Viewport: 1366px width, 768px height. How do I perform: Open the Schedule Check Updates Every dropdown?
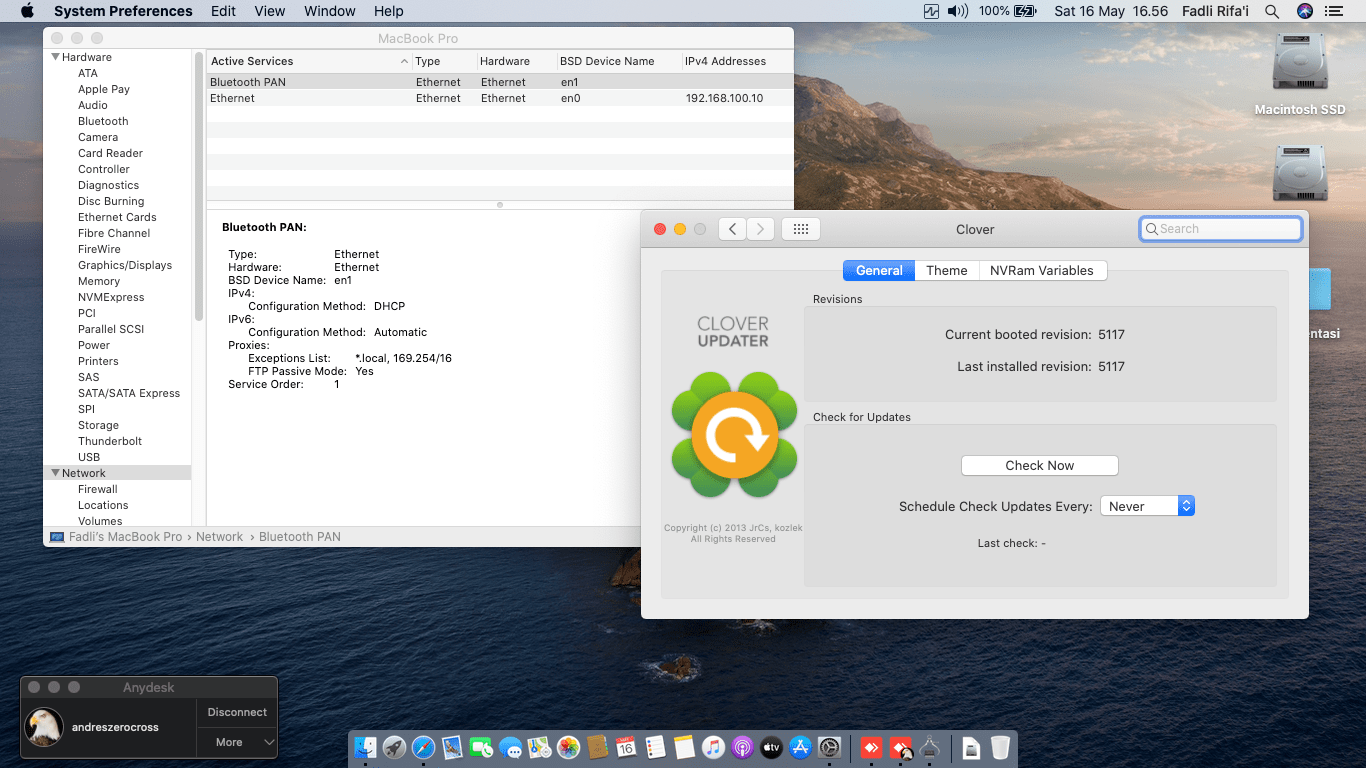[1148, 506]
